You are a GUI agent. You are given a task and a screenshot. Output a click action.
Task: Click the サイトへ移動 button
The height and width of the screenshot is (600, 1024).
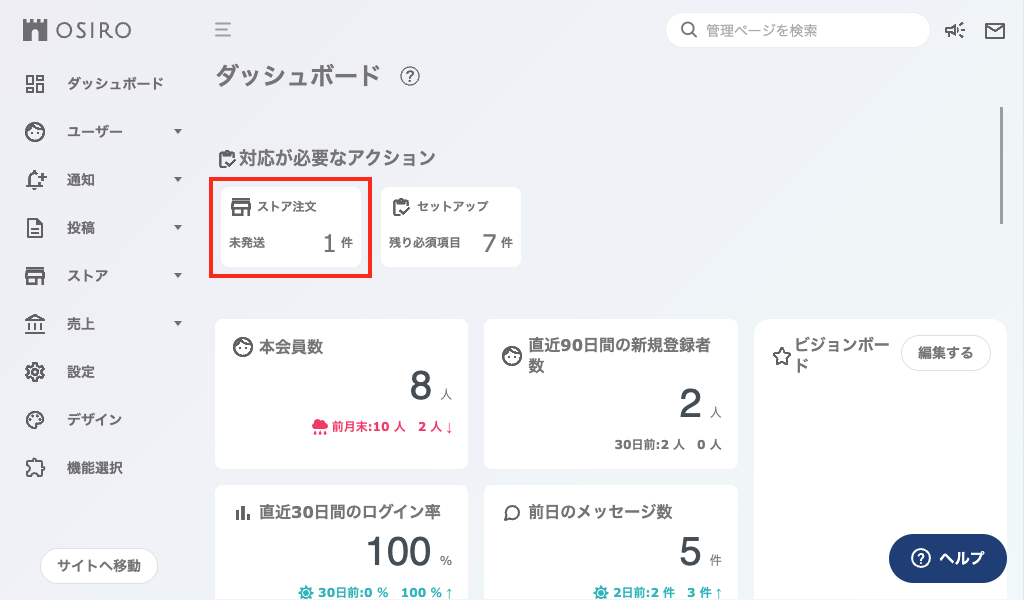[99, 565]
